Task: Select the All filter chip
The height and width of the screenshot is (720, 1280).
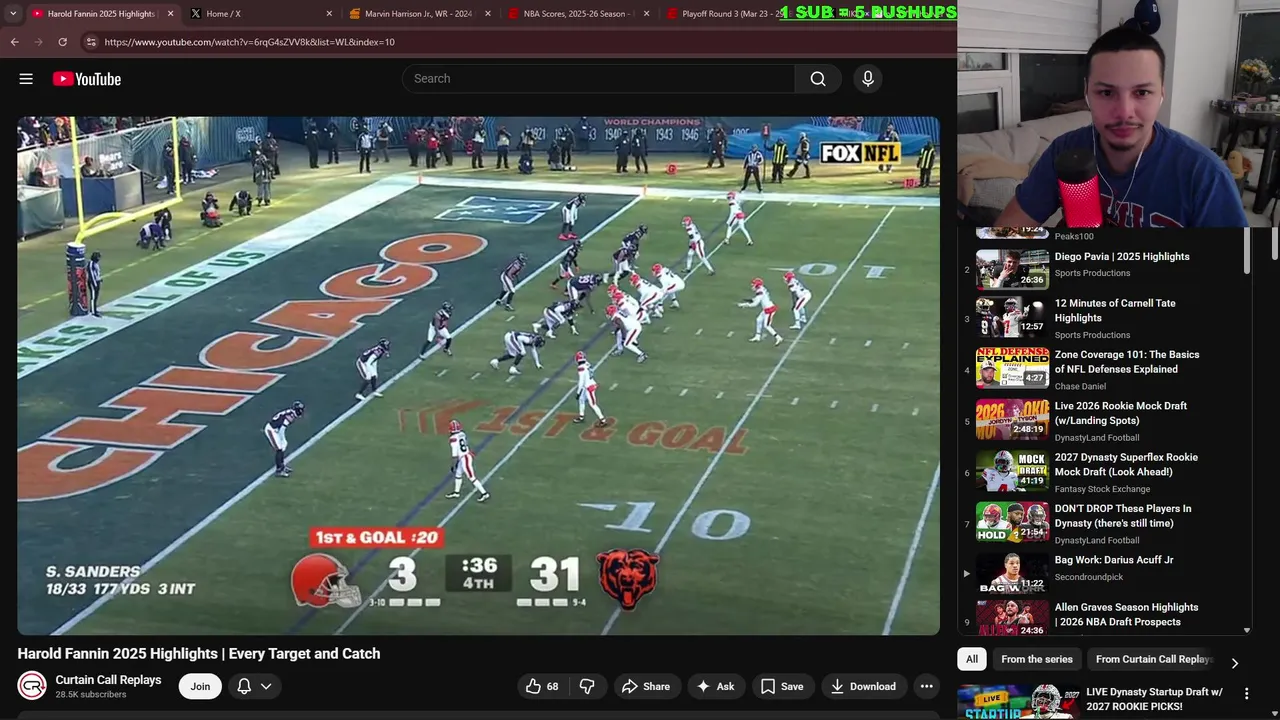Action: coord(971,659)
